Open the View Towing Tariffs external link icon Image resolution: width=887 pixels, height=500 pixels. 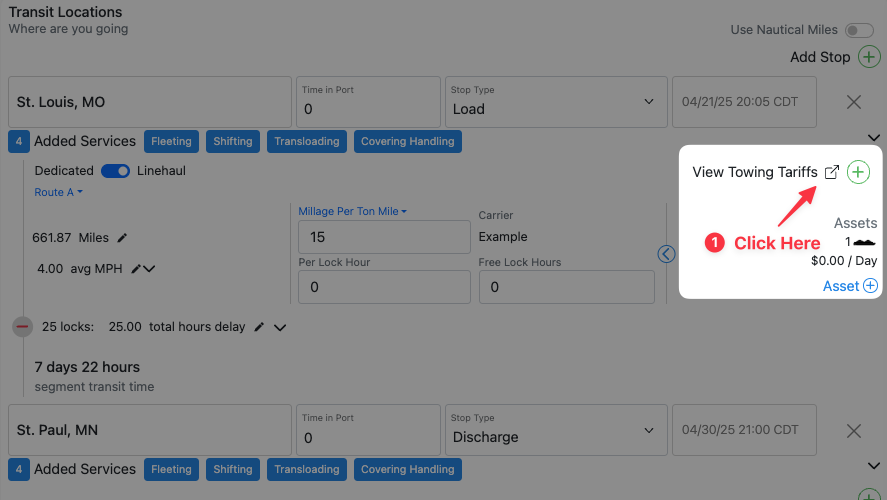[831, 172]
